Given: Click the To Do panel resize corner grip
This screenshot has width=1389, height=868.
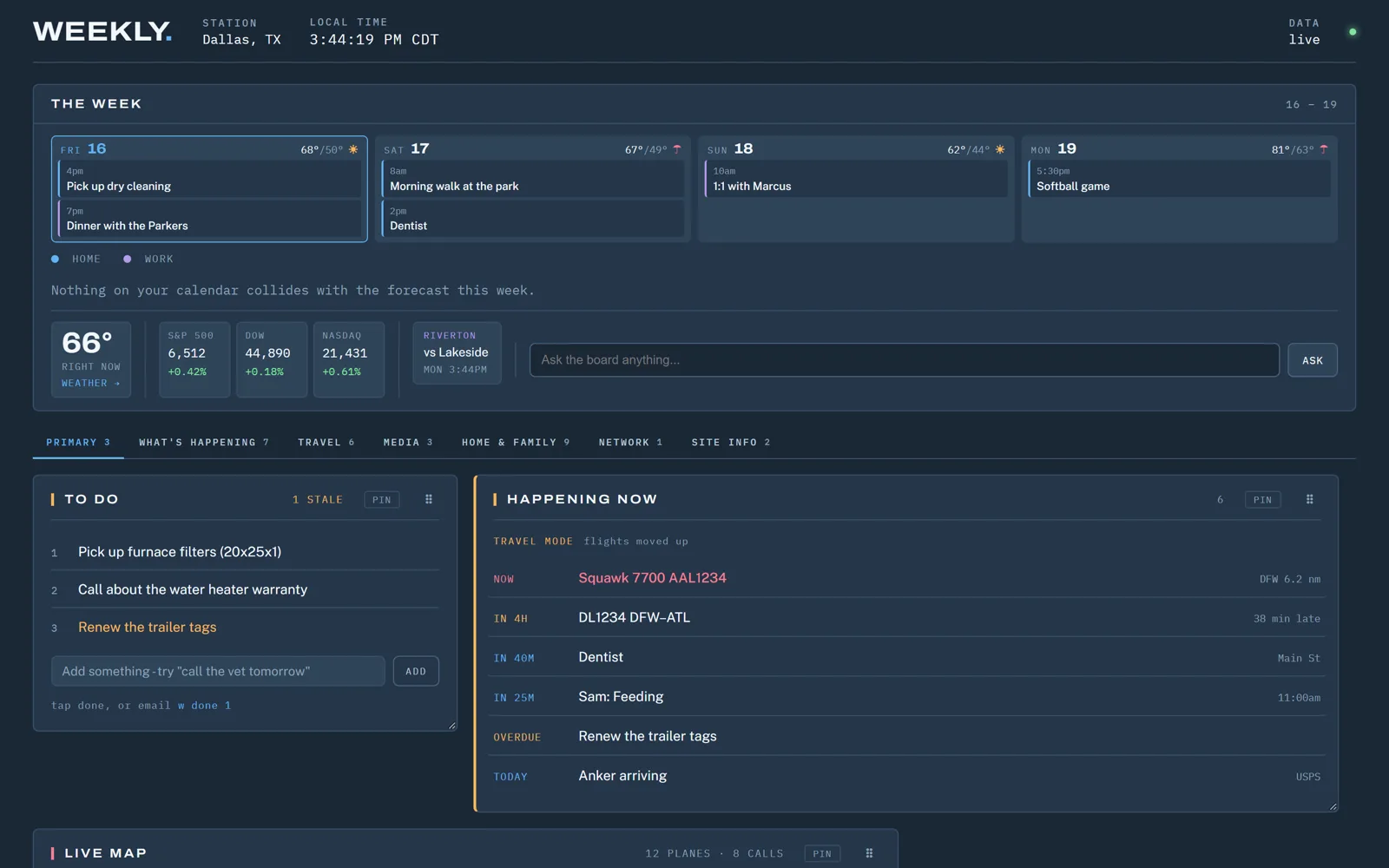Looking at the screenshot, I should coord(451,726).
